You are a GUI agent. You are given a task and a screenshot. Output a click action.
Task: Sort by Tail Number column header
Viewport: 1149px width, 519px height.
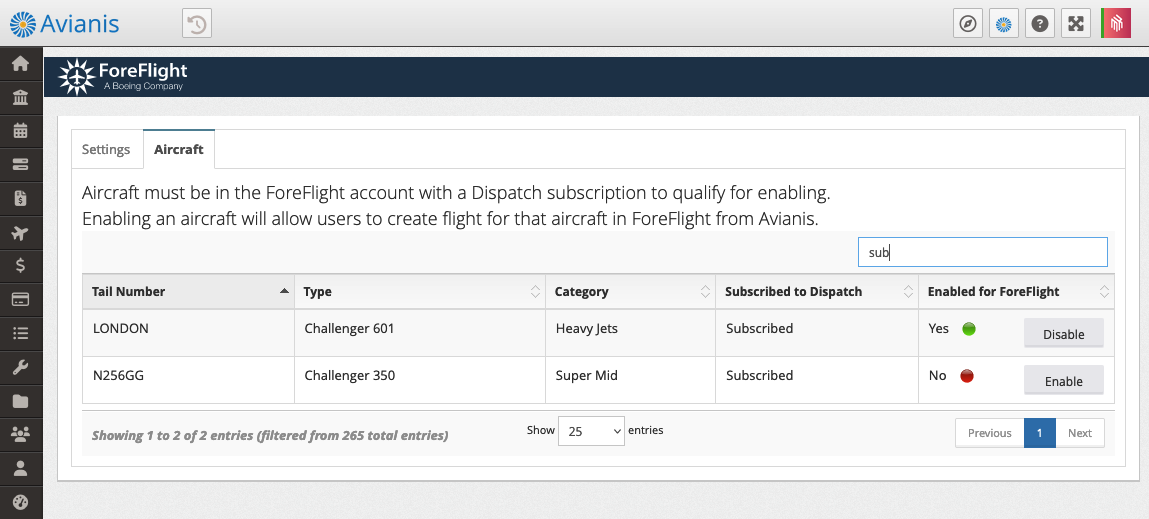[x=188, y=291]
